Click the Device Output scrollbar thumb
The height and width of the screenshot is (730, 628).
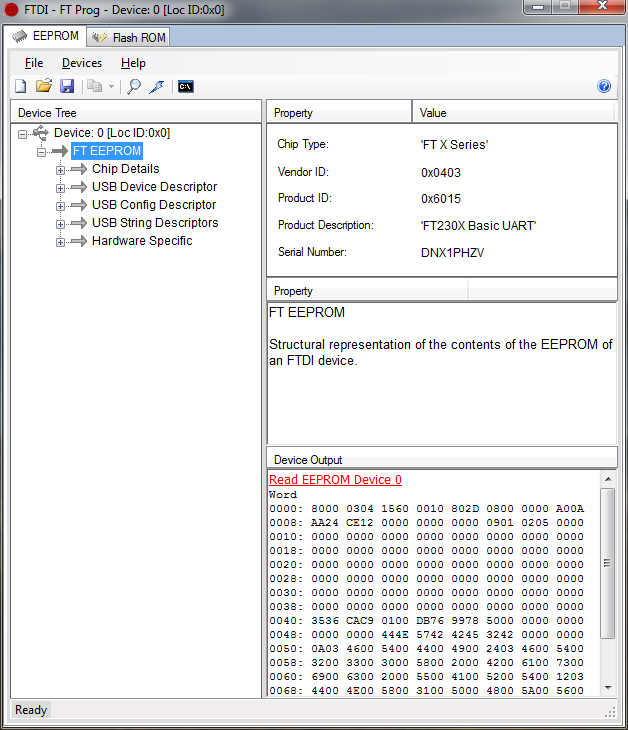tap(608, 563)
